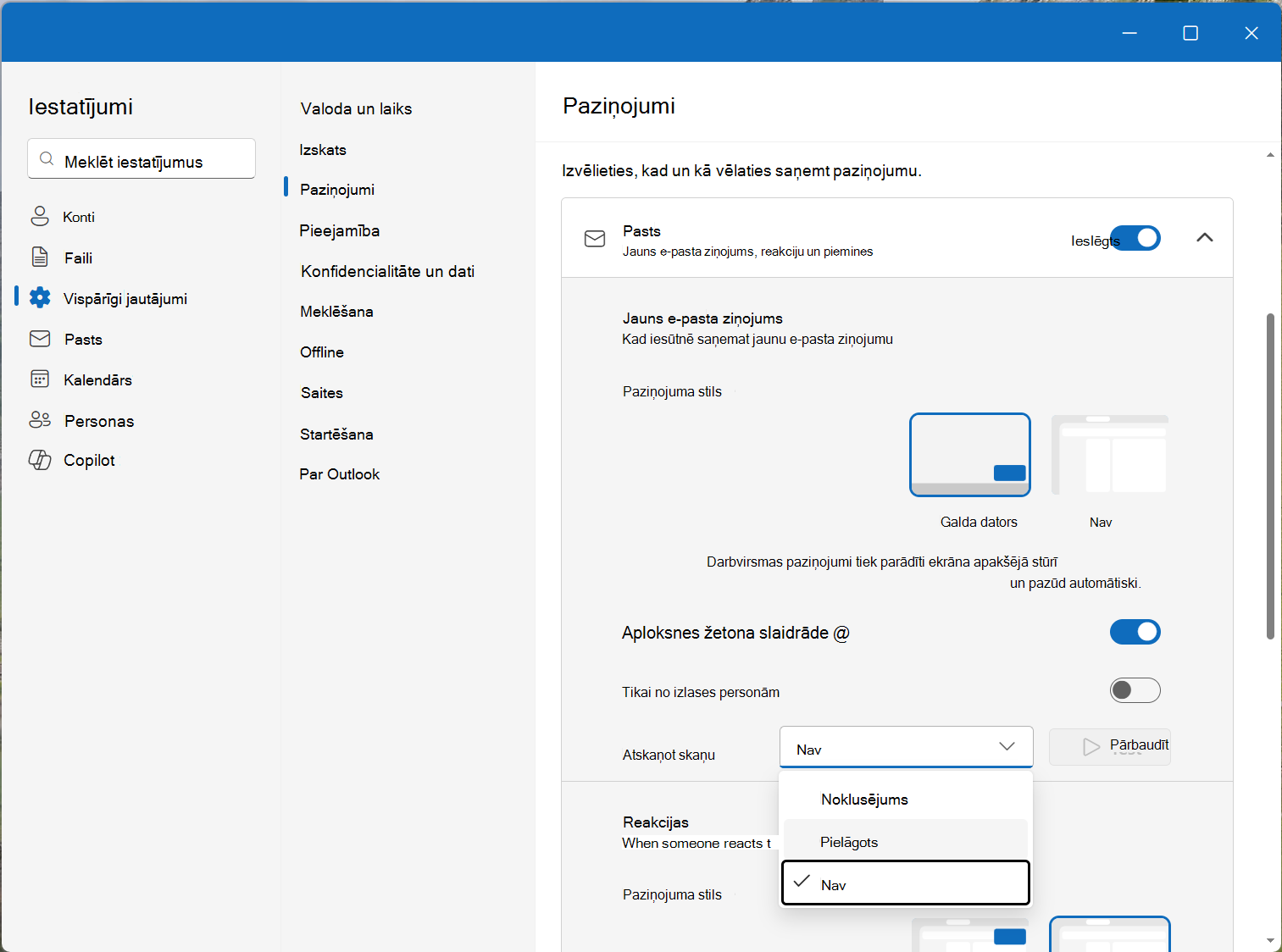
Task: Select Pielāgots sound option
Action: coord(906,842)
